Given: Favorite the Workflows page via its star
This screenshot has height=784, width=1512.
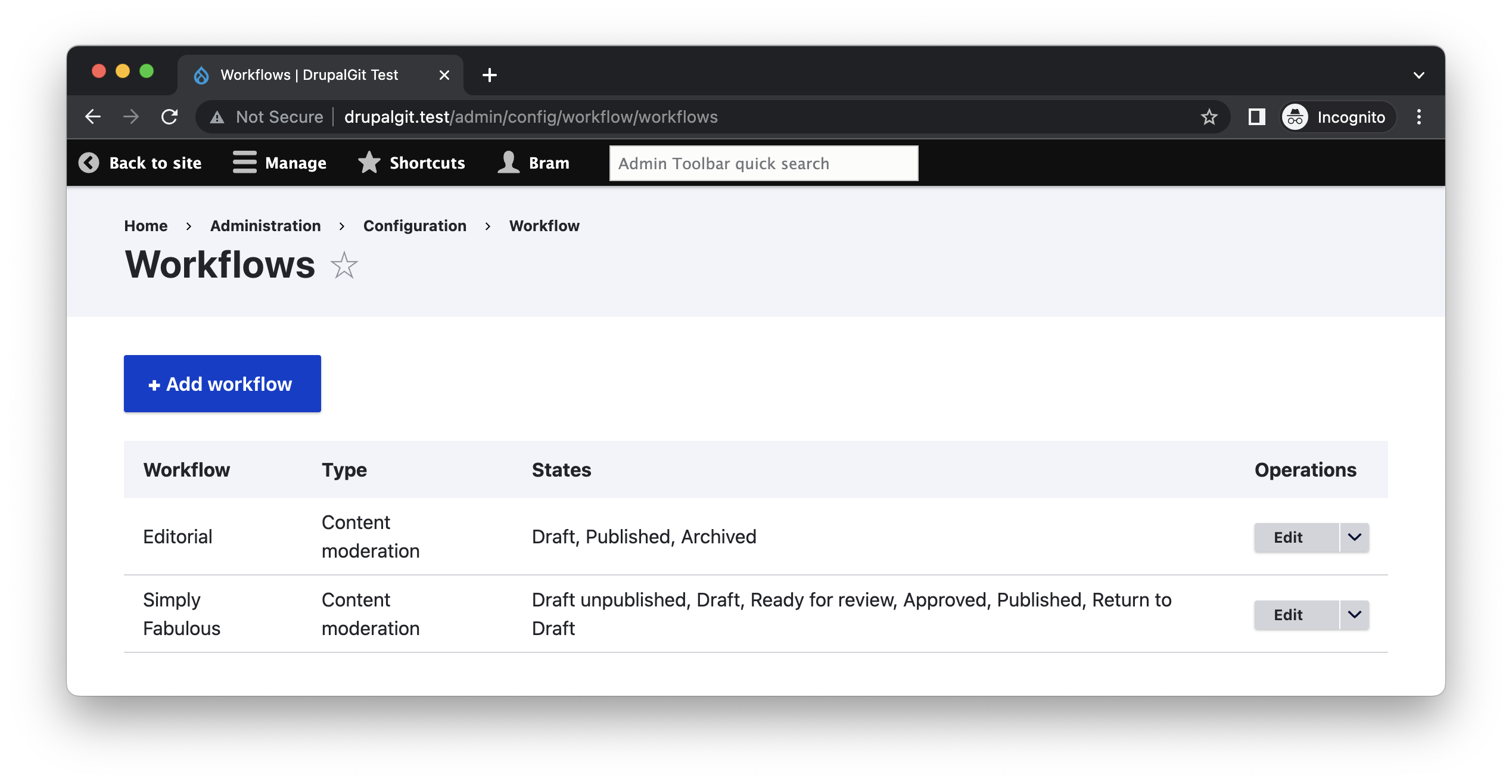Looking at the screenshot, I should click(x=344, y=265).
